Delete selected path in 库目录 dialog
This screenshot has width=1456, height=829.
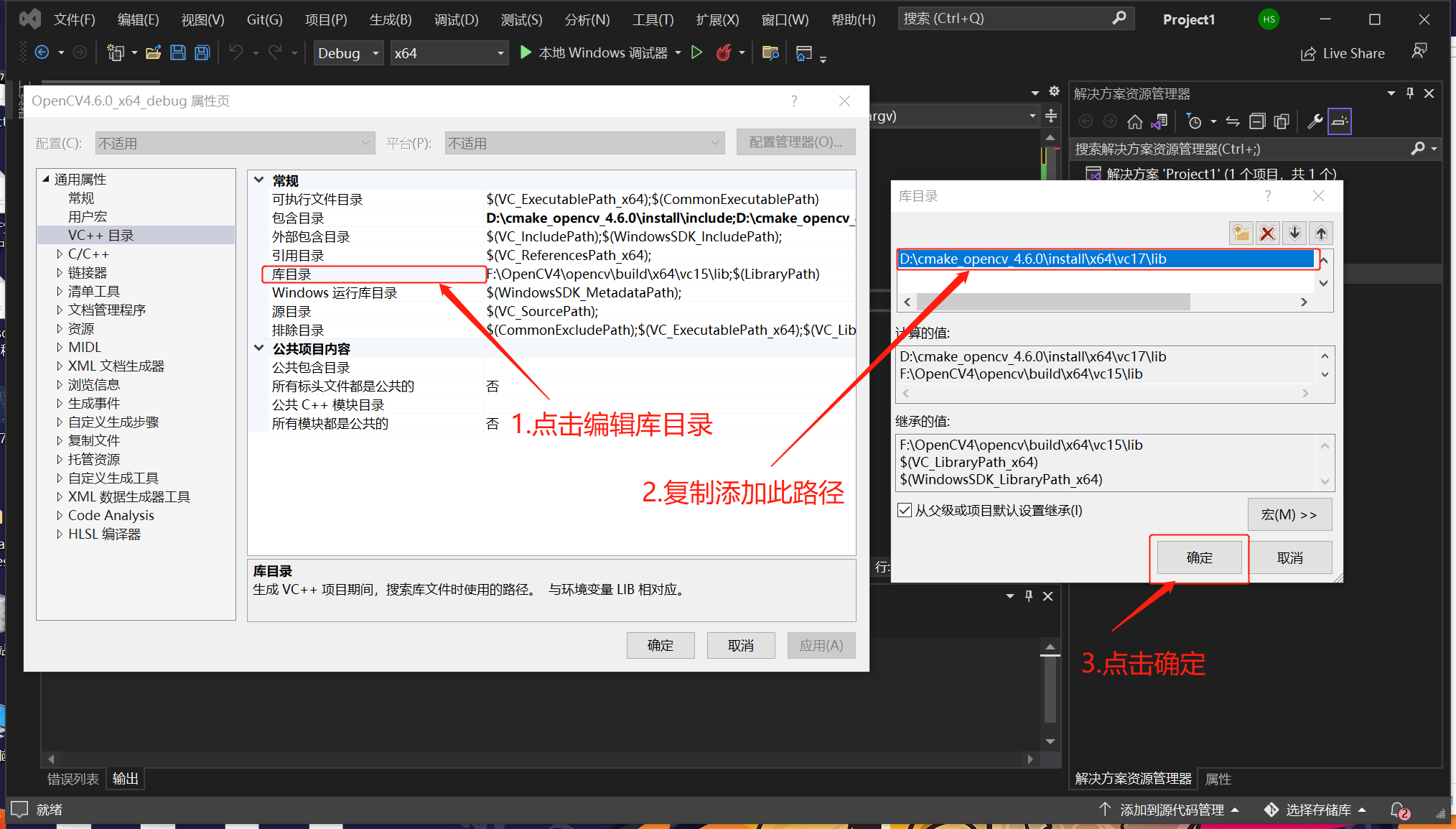[1268, 233]
